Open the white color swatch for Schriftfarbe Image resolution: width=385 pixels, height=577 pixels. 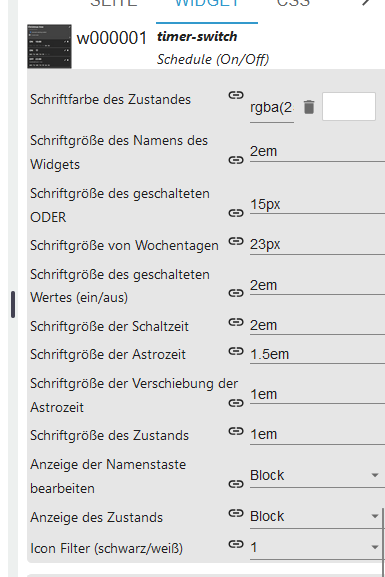[x=349, y=107]
